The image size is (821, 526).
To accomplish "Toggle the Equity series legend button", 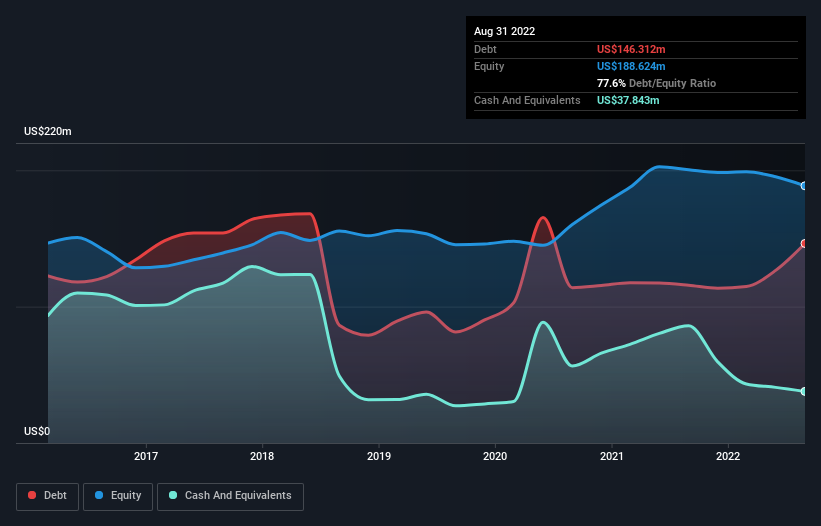I will [x=118, y=496].
